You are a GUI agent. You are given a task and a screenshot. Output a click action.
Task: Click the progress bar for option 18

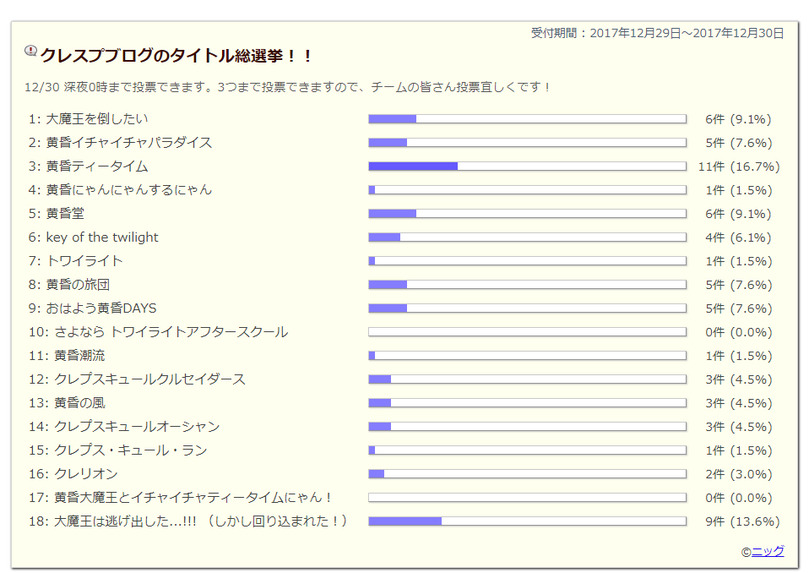pyautogui.click(x=527, y=521)
